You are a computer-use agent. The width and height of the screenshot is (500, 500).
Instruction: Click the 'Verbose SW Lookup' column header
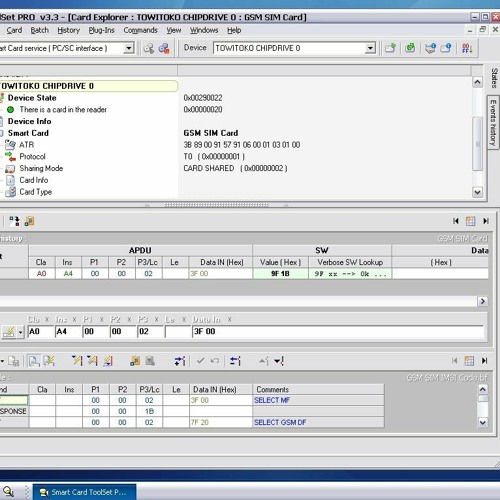pyautogui.click(x=350, y=262)
